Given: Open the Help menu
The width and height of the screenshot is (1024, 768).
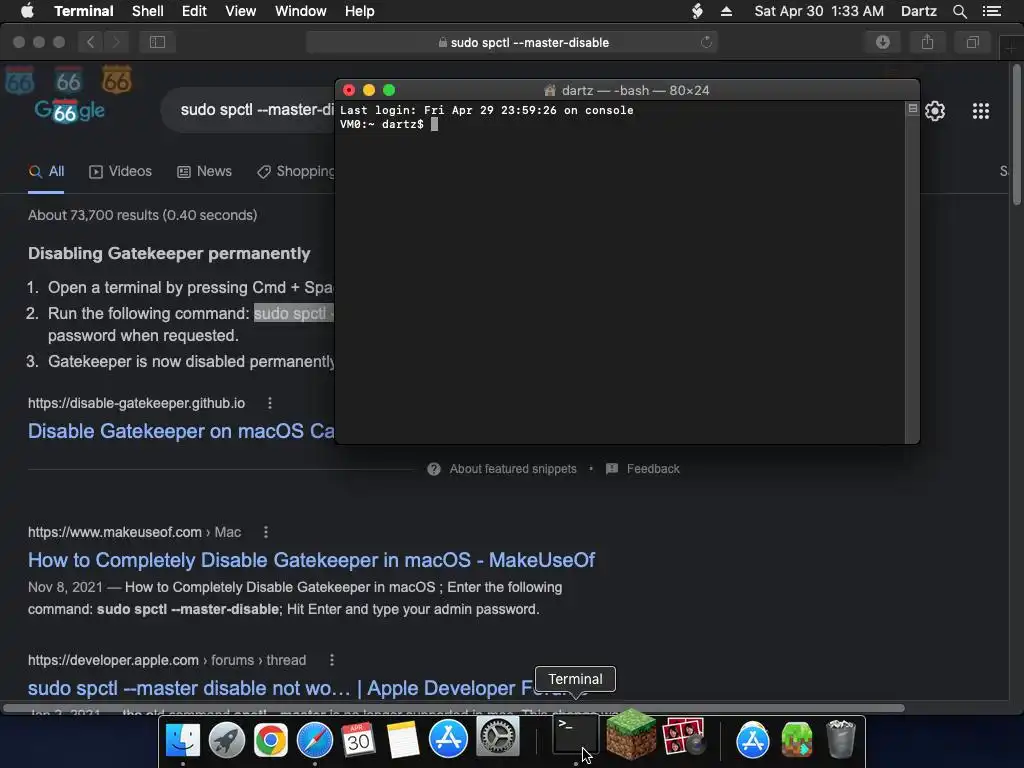Looking at the screenshot, I should (x=359, y=11).
